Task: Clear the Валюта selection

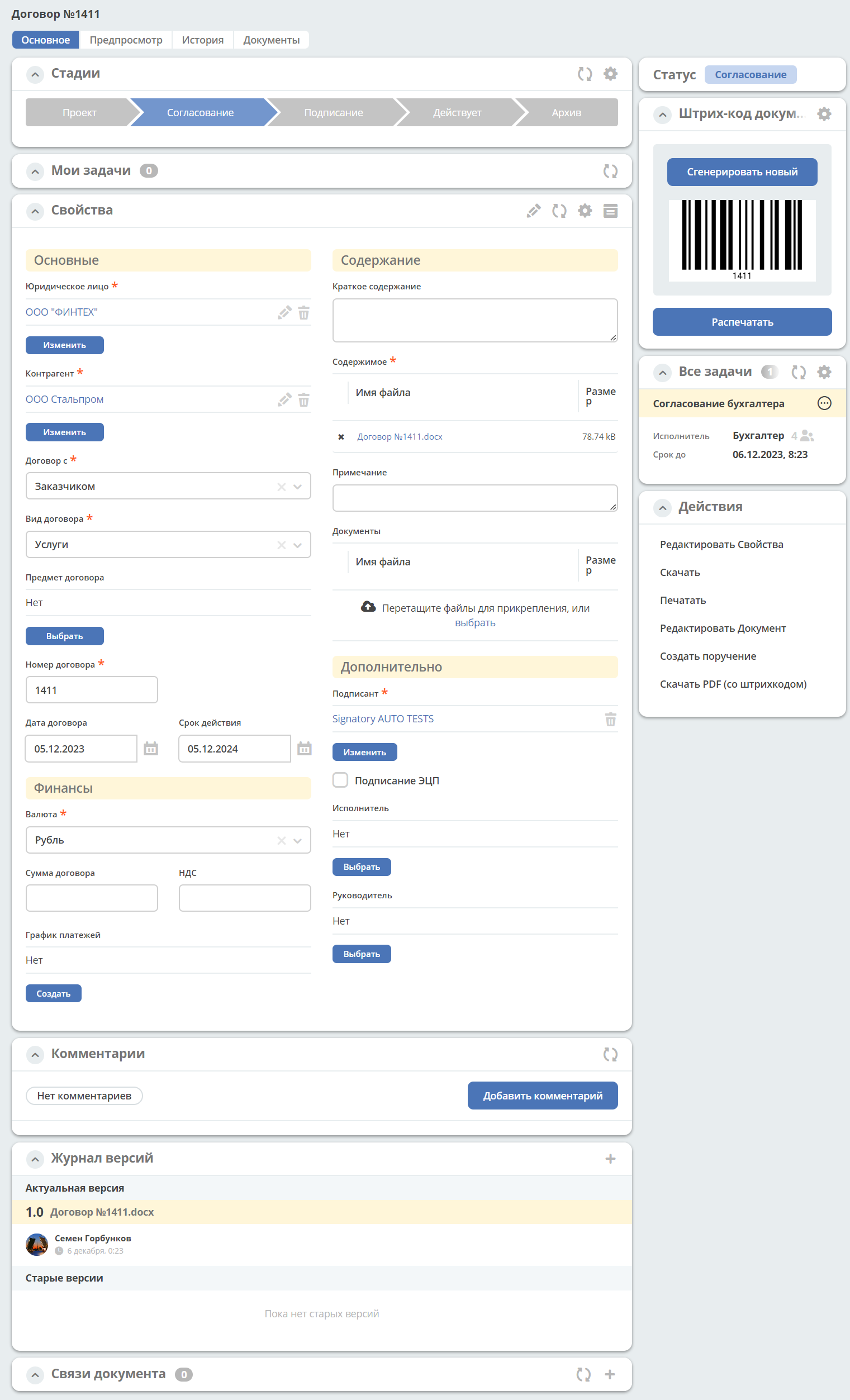Action: point(281,841)
